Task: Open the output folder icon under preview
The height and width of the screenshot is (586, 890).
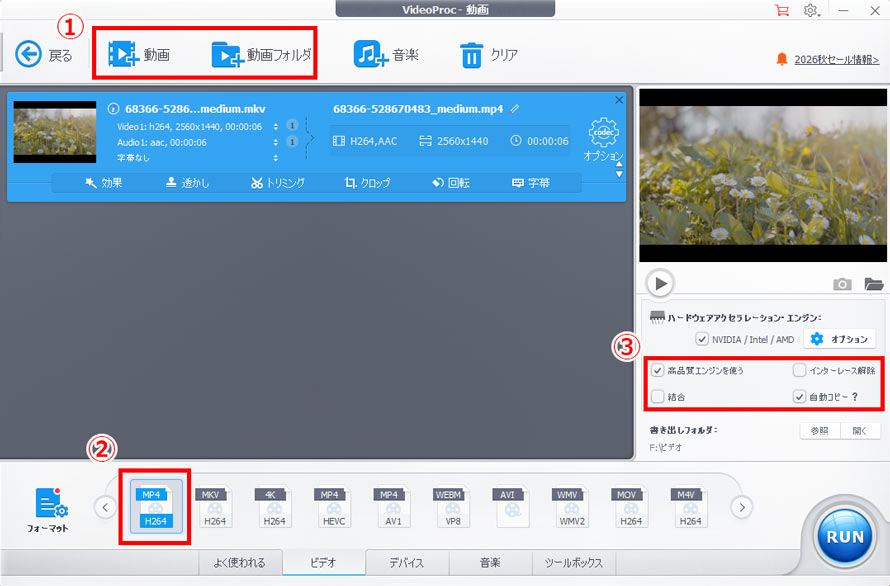Action: coord(873,283)
